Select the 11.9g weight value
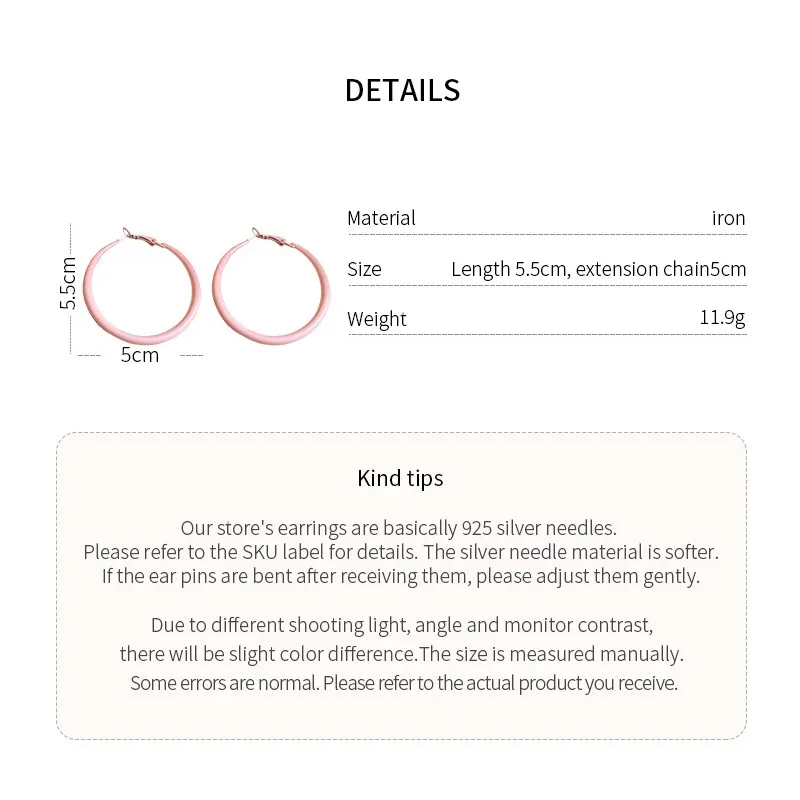800x800 pixels. pyautogui.click(x=722, y=318)
